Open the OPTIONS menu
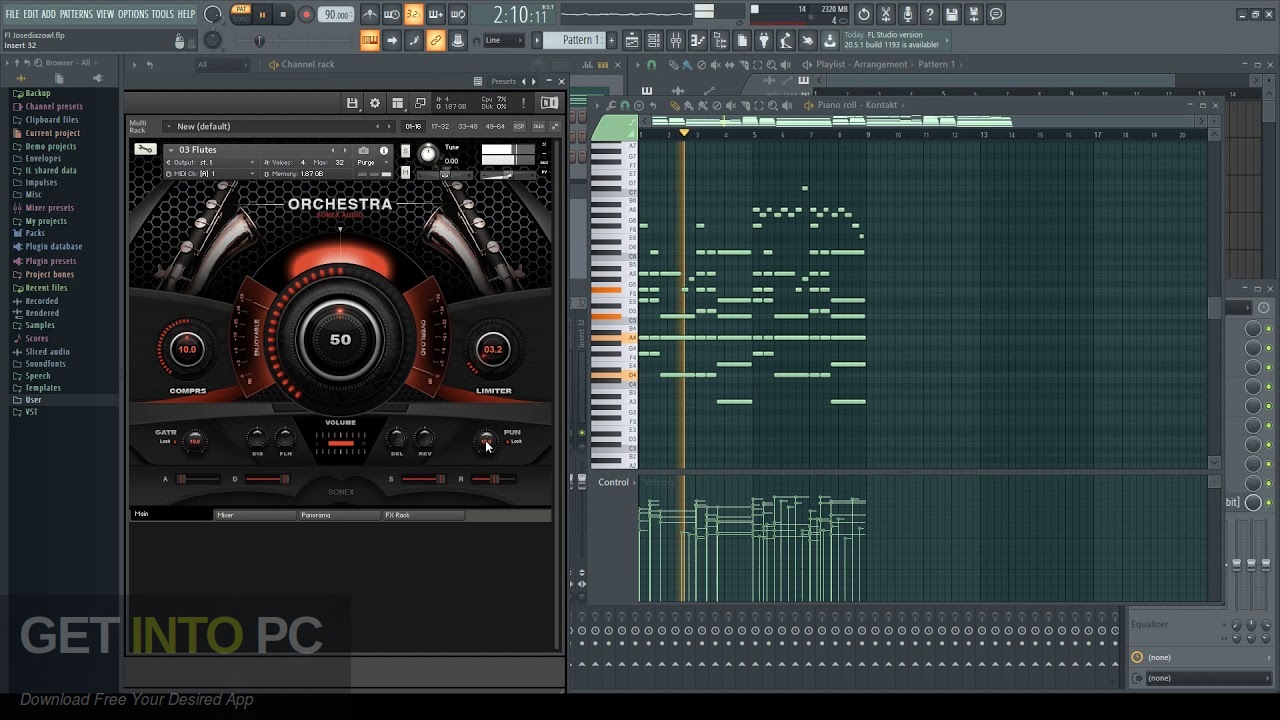 [133, 14]
